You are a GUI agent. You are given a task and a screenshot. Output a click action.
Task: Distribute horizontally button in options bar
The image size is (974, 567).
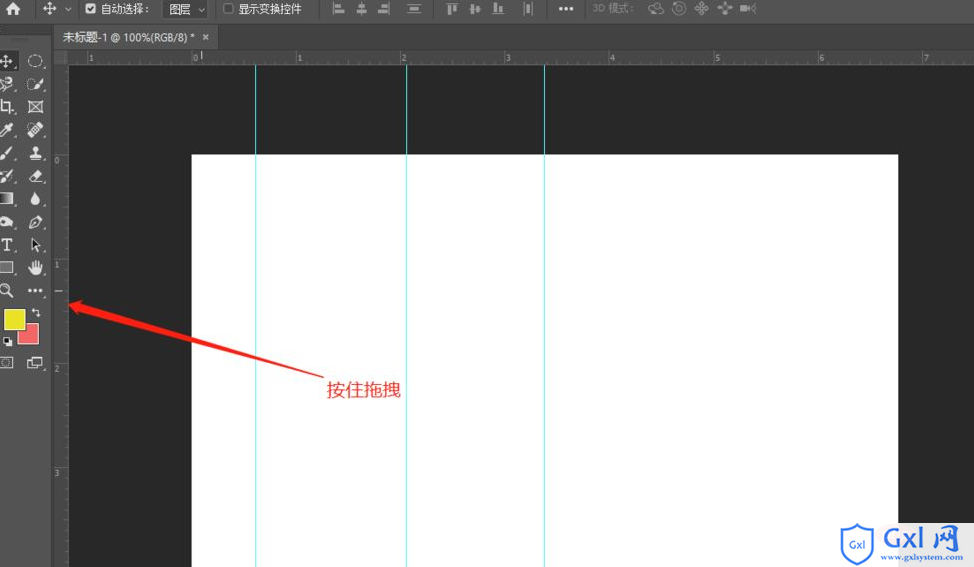point(528,9)
